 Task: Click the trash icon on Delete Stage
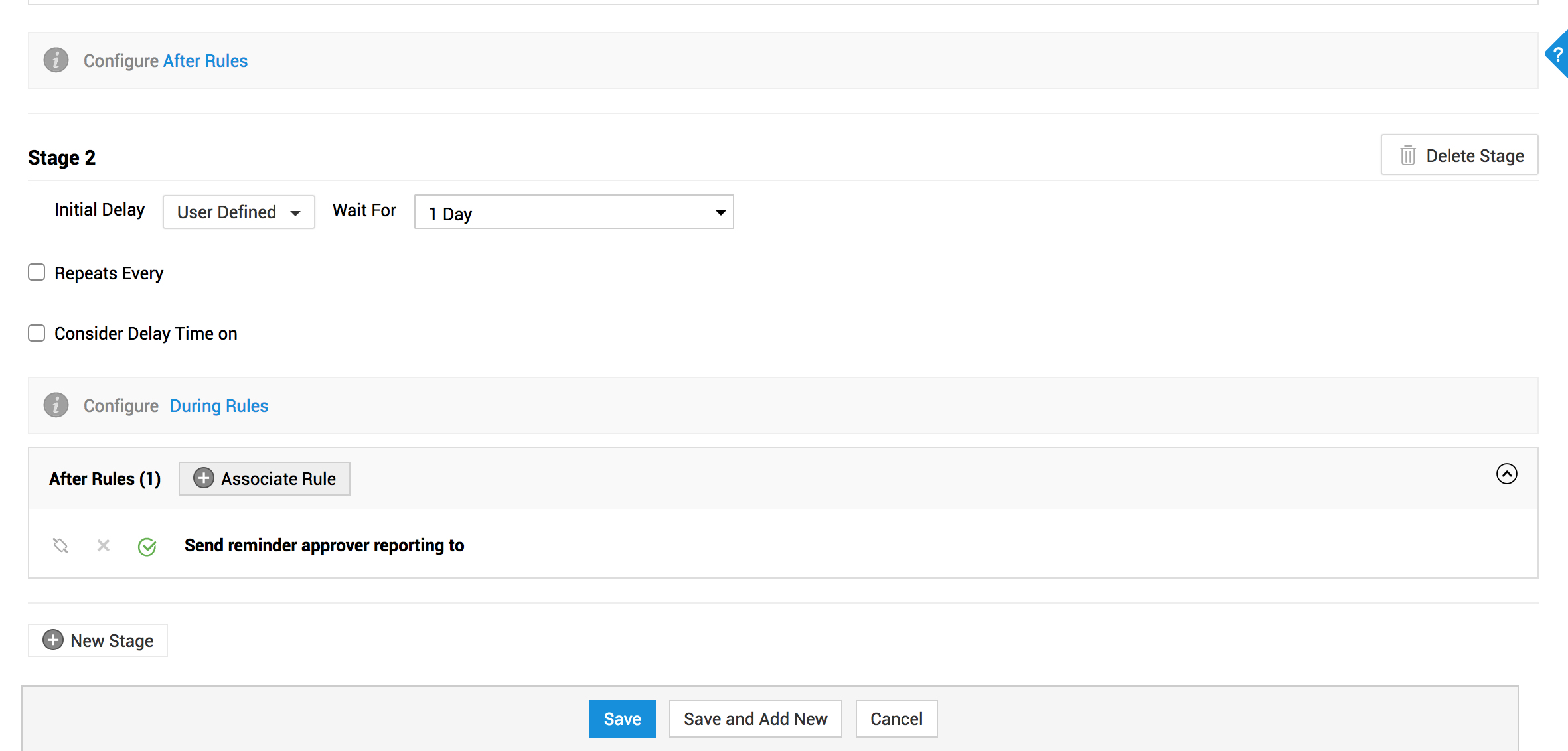[x=1407, y=156]
